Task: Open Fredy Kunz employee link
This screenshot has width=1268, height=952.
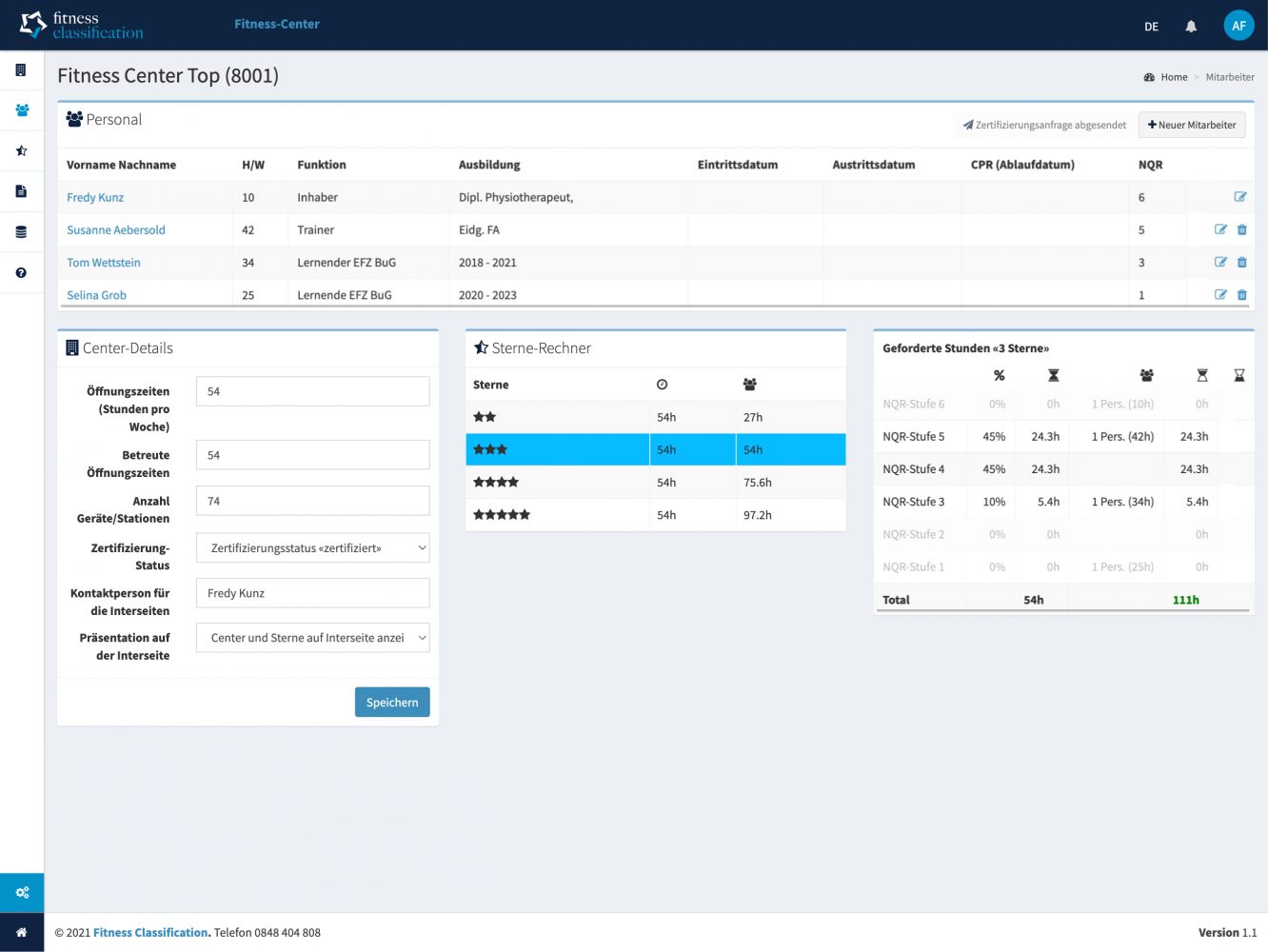Action: (x=95, y=197)
